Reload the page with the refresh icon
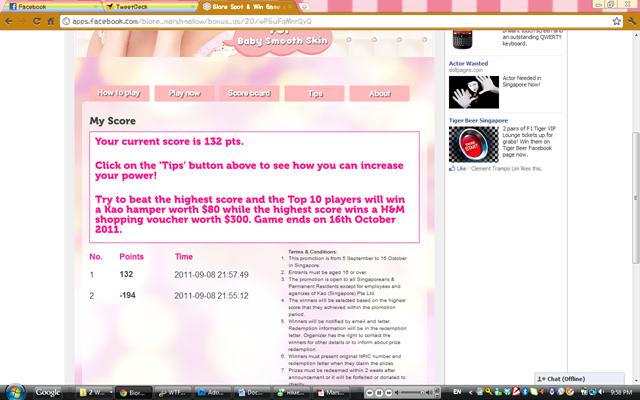This screenshot has width=640, height=400. 37,21
